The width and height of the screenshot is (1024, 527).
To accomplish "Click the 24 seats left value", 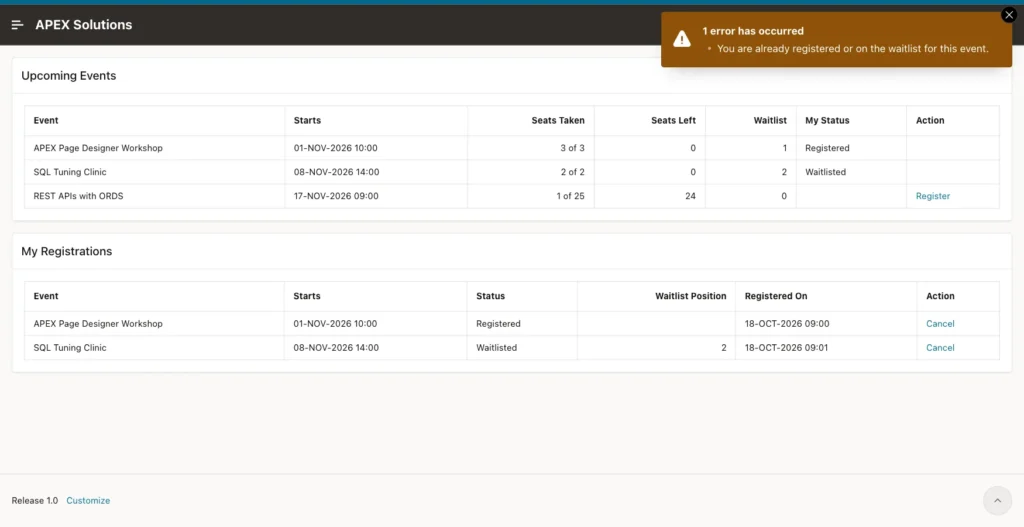I will tap(690, 196).
